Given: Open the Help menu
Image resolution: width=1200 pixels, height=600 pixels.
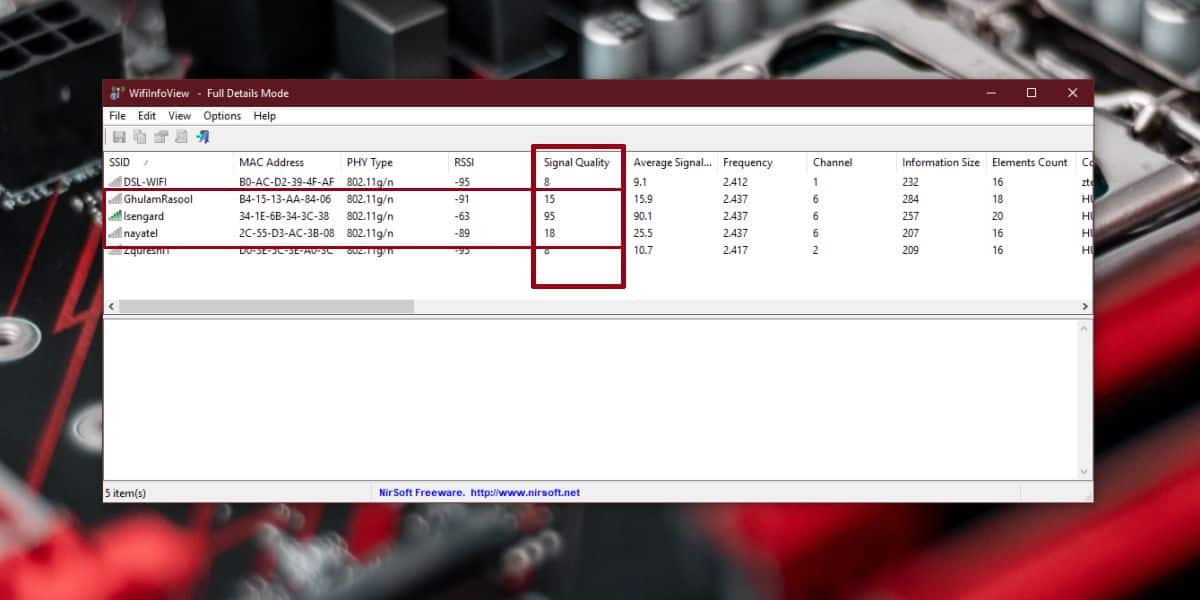Looking at the screenshot, I should point(264,115).
